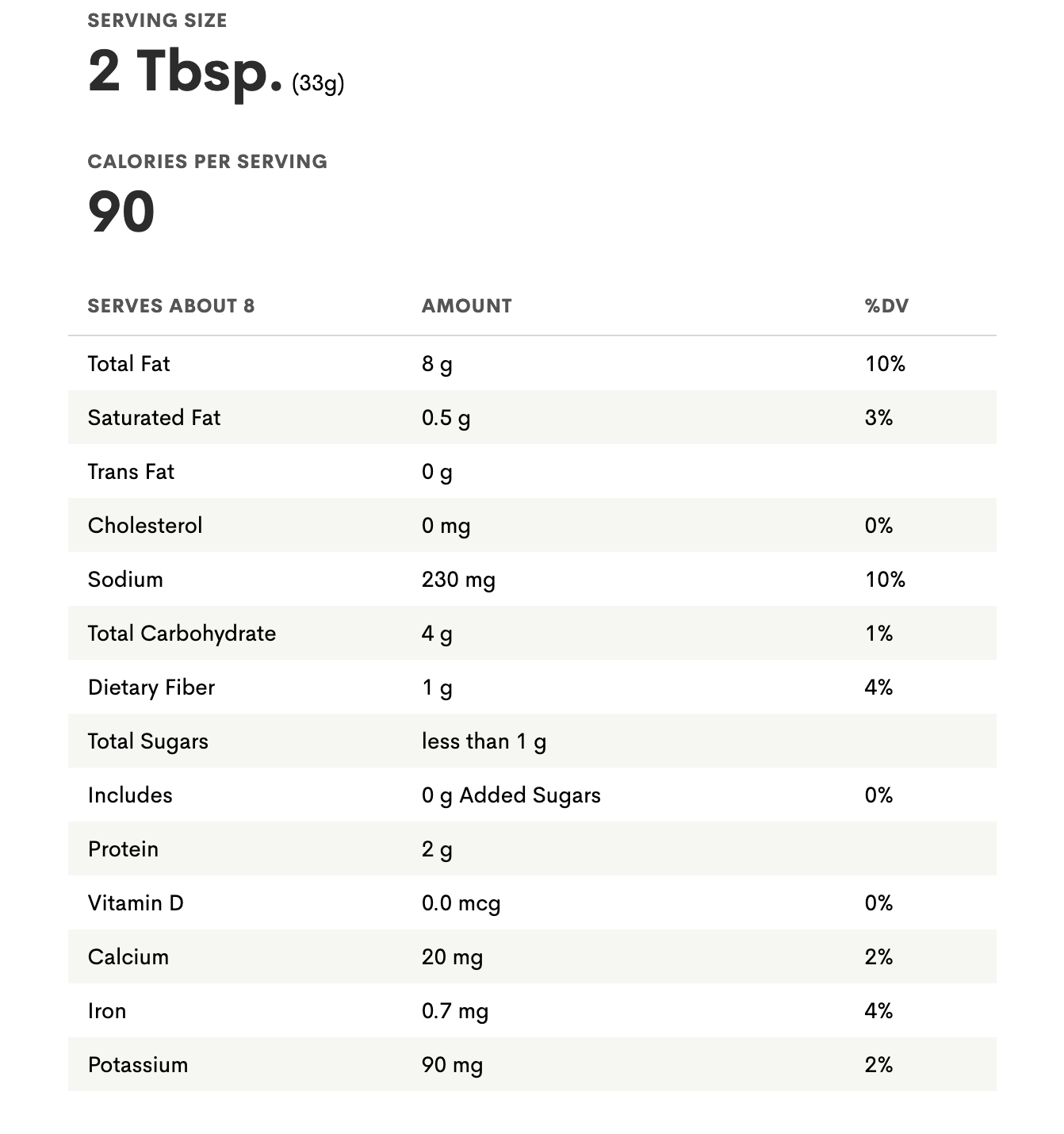The image size is (1064, 1134).
Task: Click the Vitamin D amount 0.0 mcg
Action: click(x=461, y=903)
